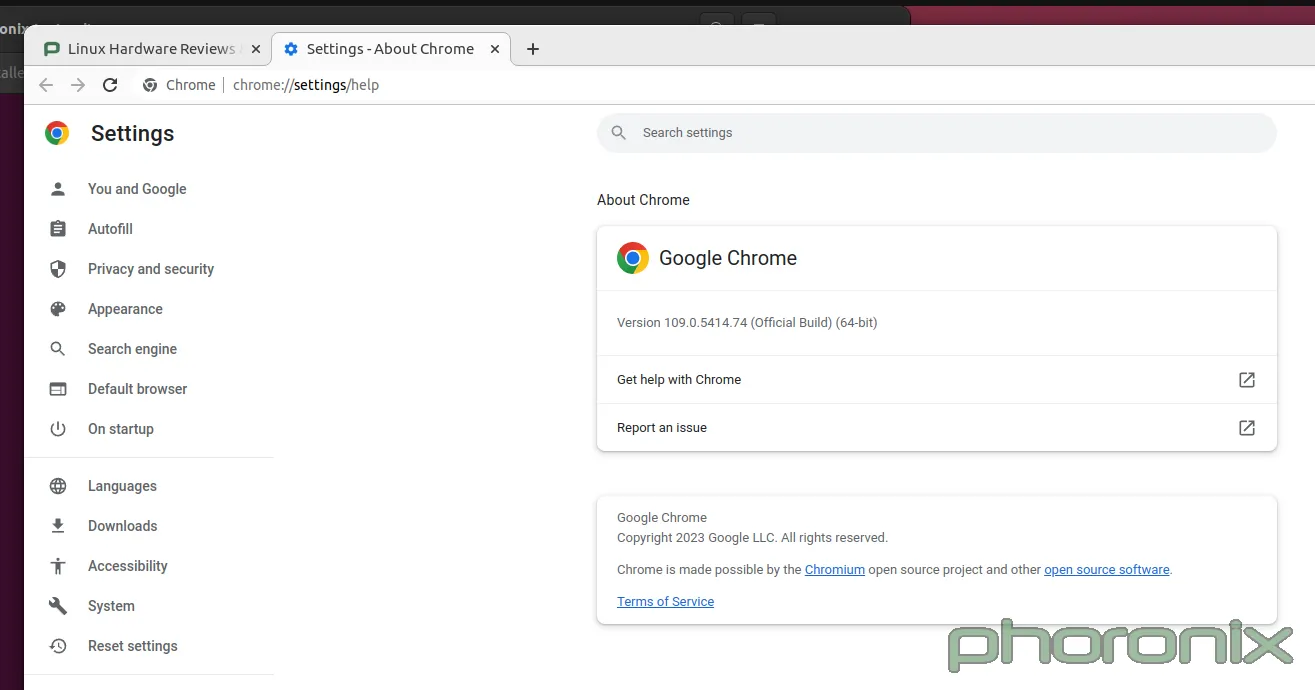Open Languages settings
This screenshot has height=690, width=1315.
pyautogui.click(x=122, y=486)
